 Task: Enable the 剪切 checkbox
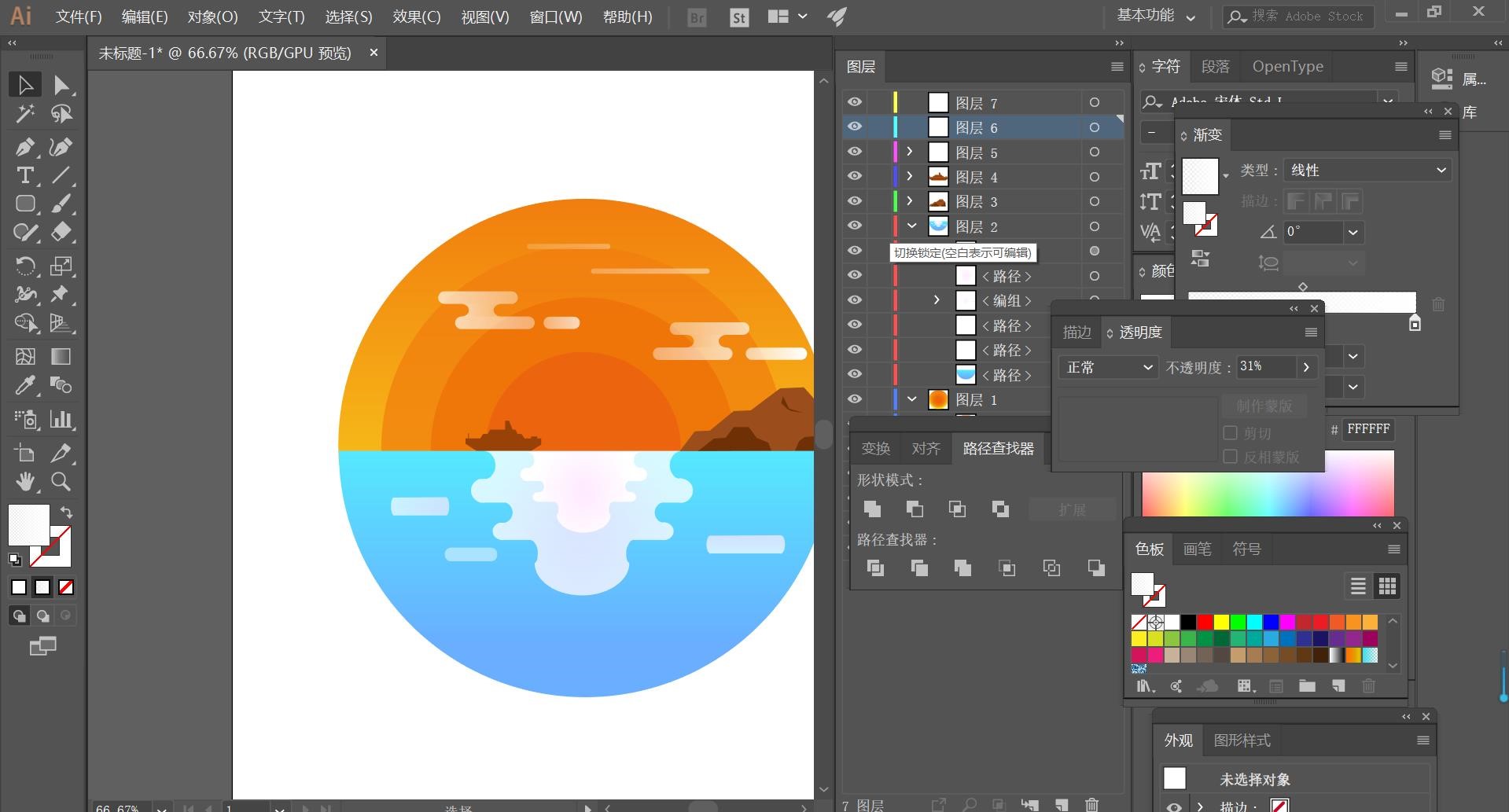pos(1231,433)
